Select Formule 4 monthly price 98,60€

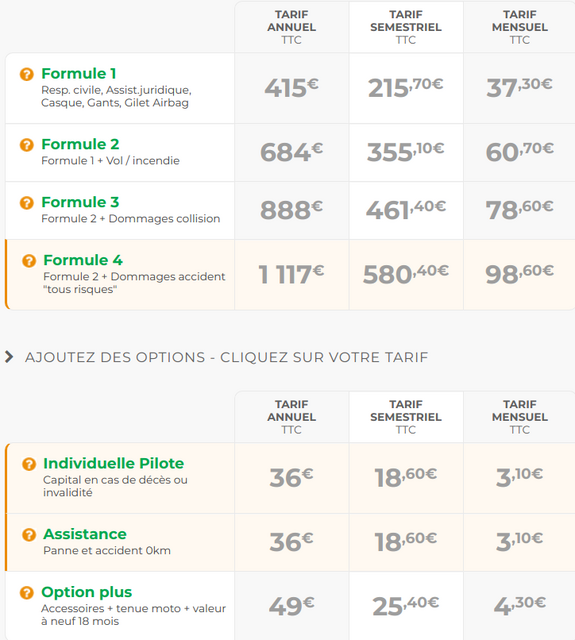pyautogui.click(x=519, y=275)
